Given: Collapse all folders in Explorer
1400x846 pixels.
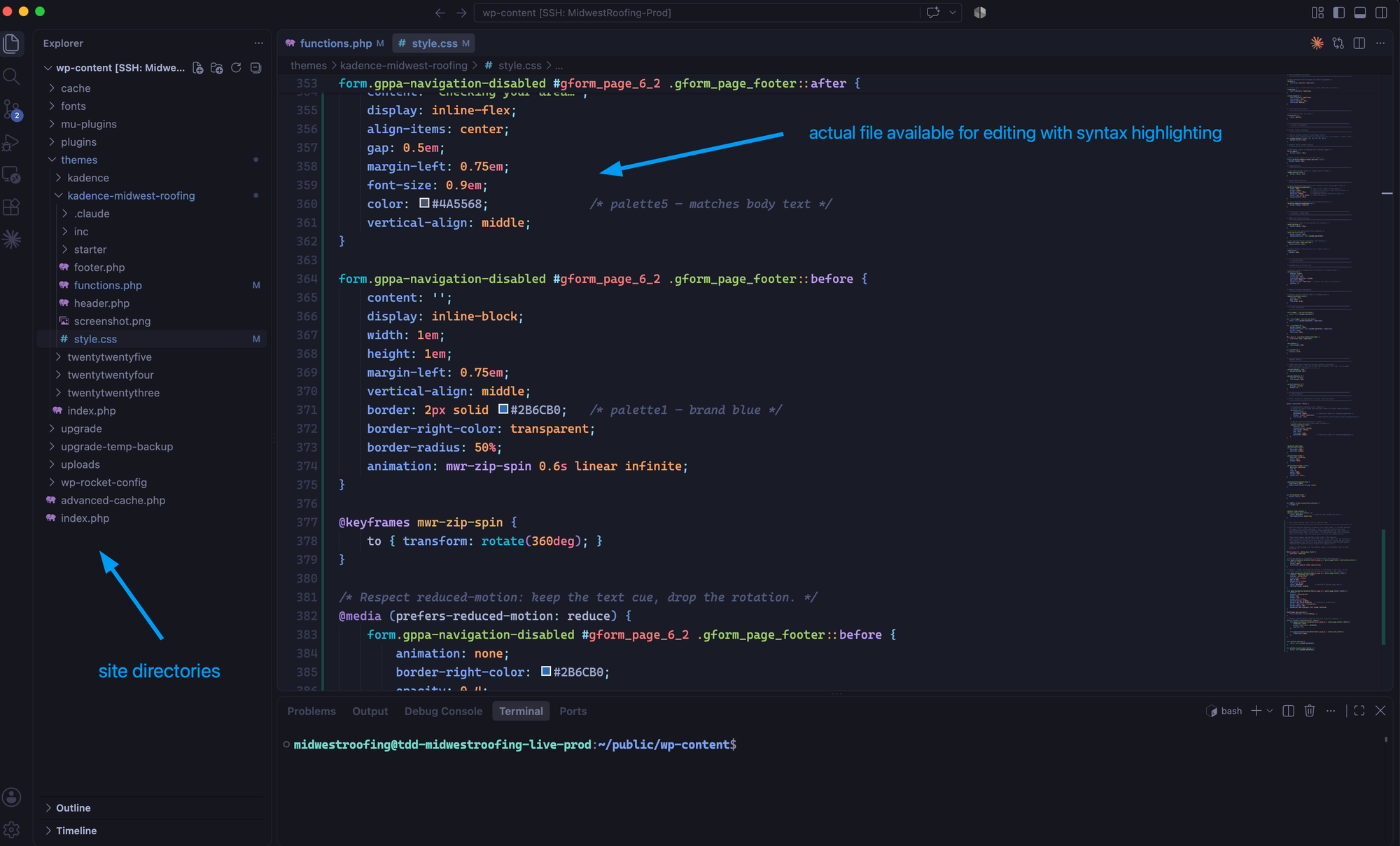Looking at the screenshot, I should tap(256, 68).
